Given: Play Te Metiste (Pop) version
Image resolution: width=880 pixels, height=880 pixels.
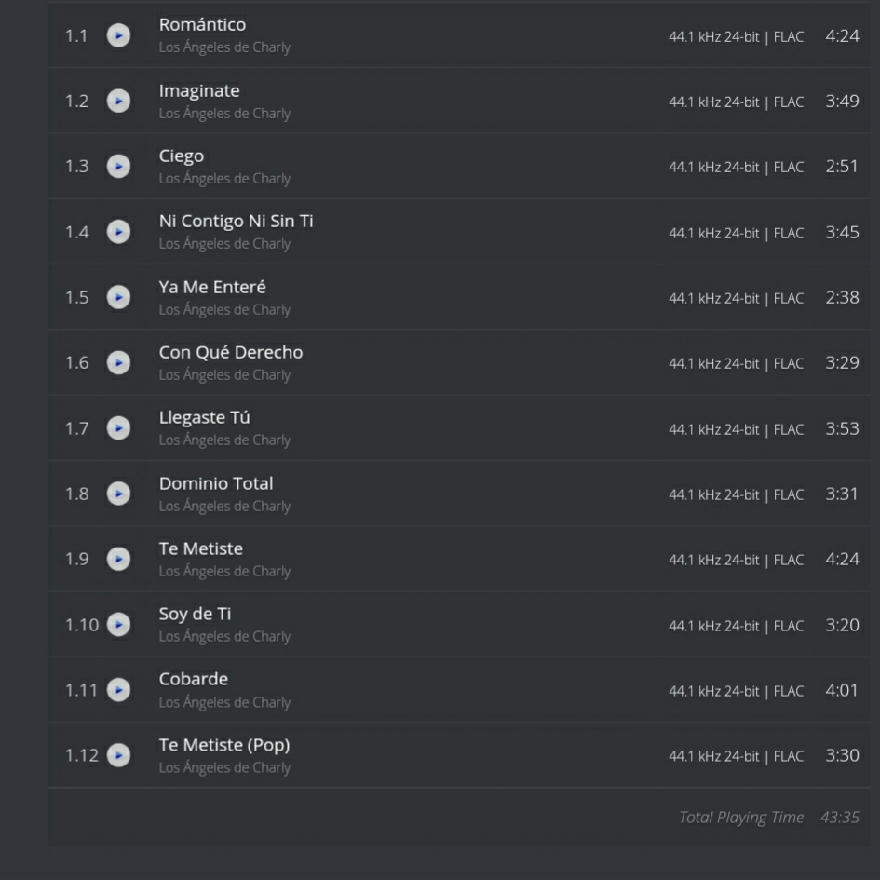Looking at the screenshot, I should click(118, 755).
